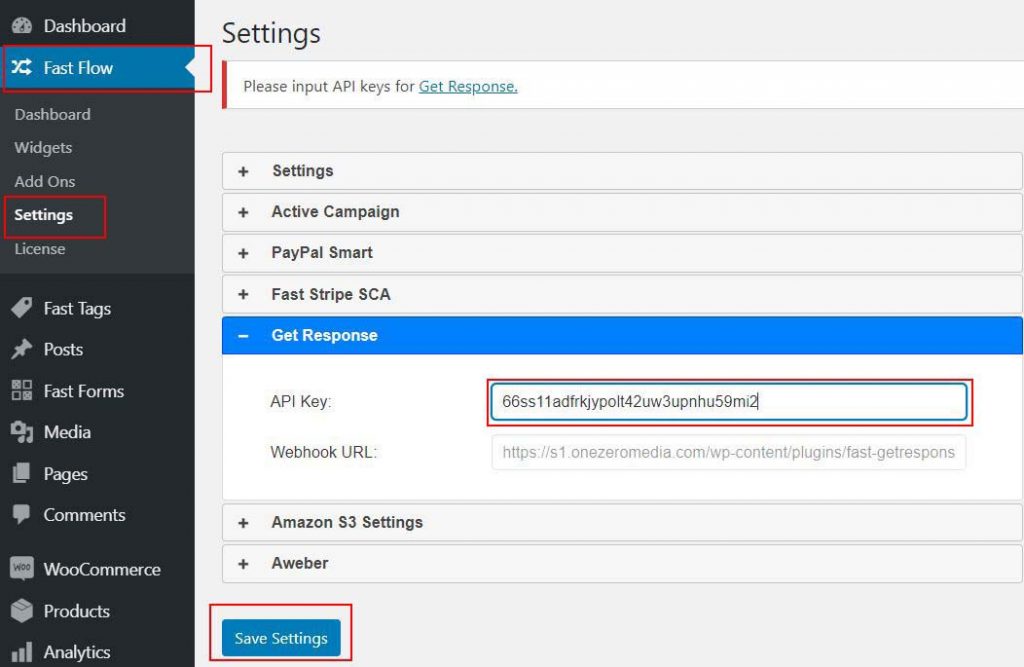
Task: Go to the Posts menu
Action: click(x=63, y=349)
